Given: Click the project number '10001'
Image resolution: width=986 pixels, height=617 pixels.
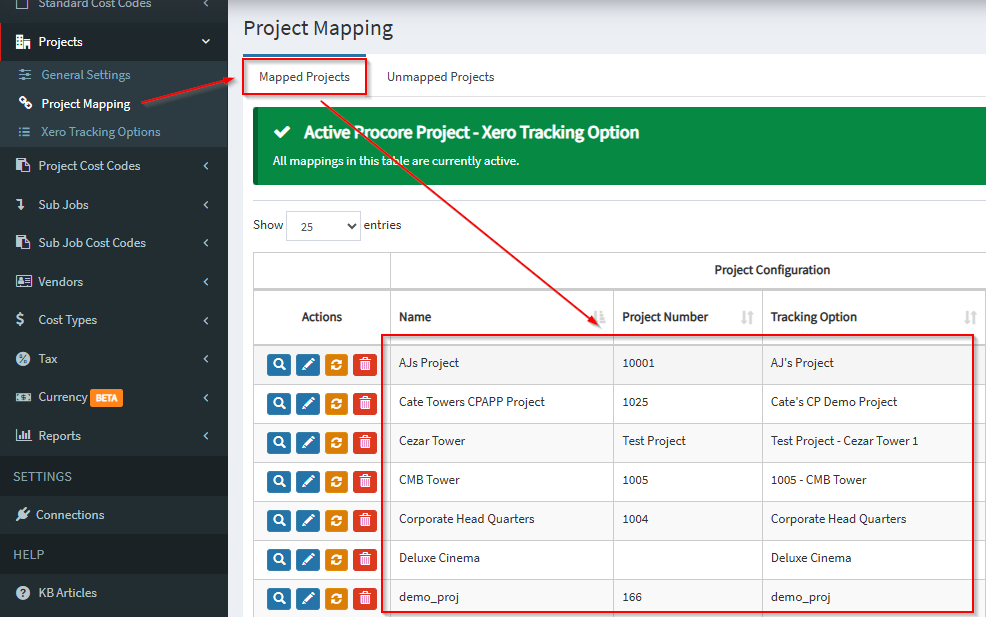Looking at the screenshot, I should coord(638,364).
